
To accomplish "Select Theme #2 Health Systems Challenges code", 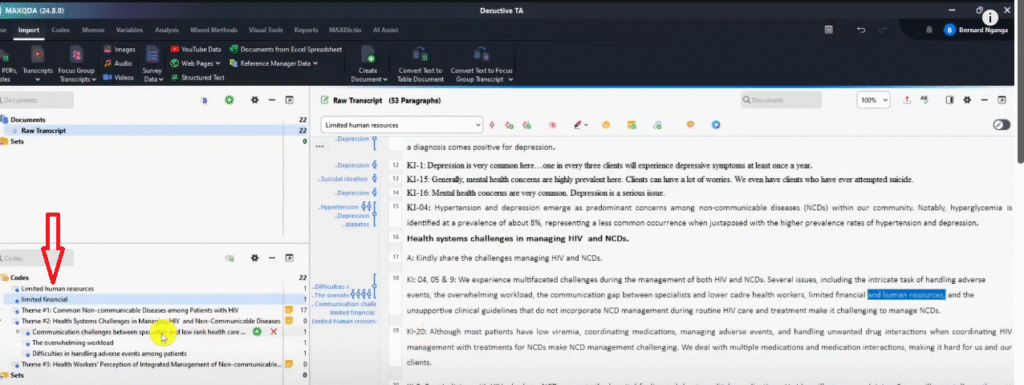I will tap(151, 321).
